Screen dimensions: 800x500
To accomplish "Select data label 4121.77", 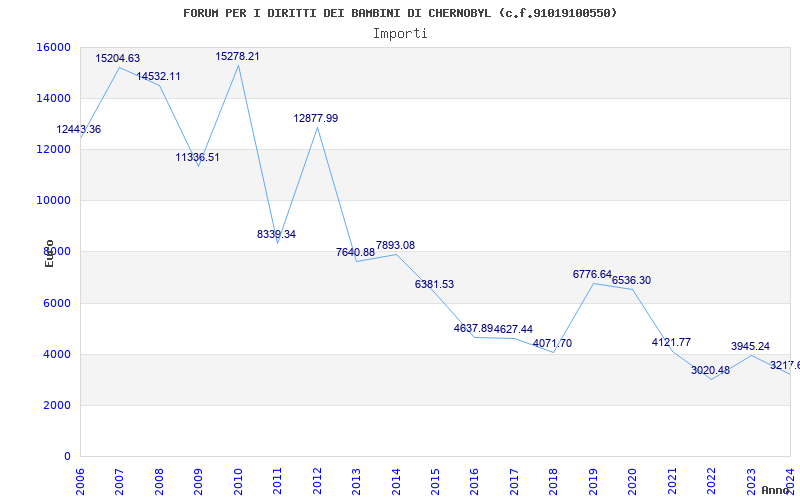I will pyautogui.click(x=671, y=342).
